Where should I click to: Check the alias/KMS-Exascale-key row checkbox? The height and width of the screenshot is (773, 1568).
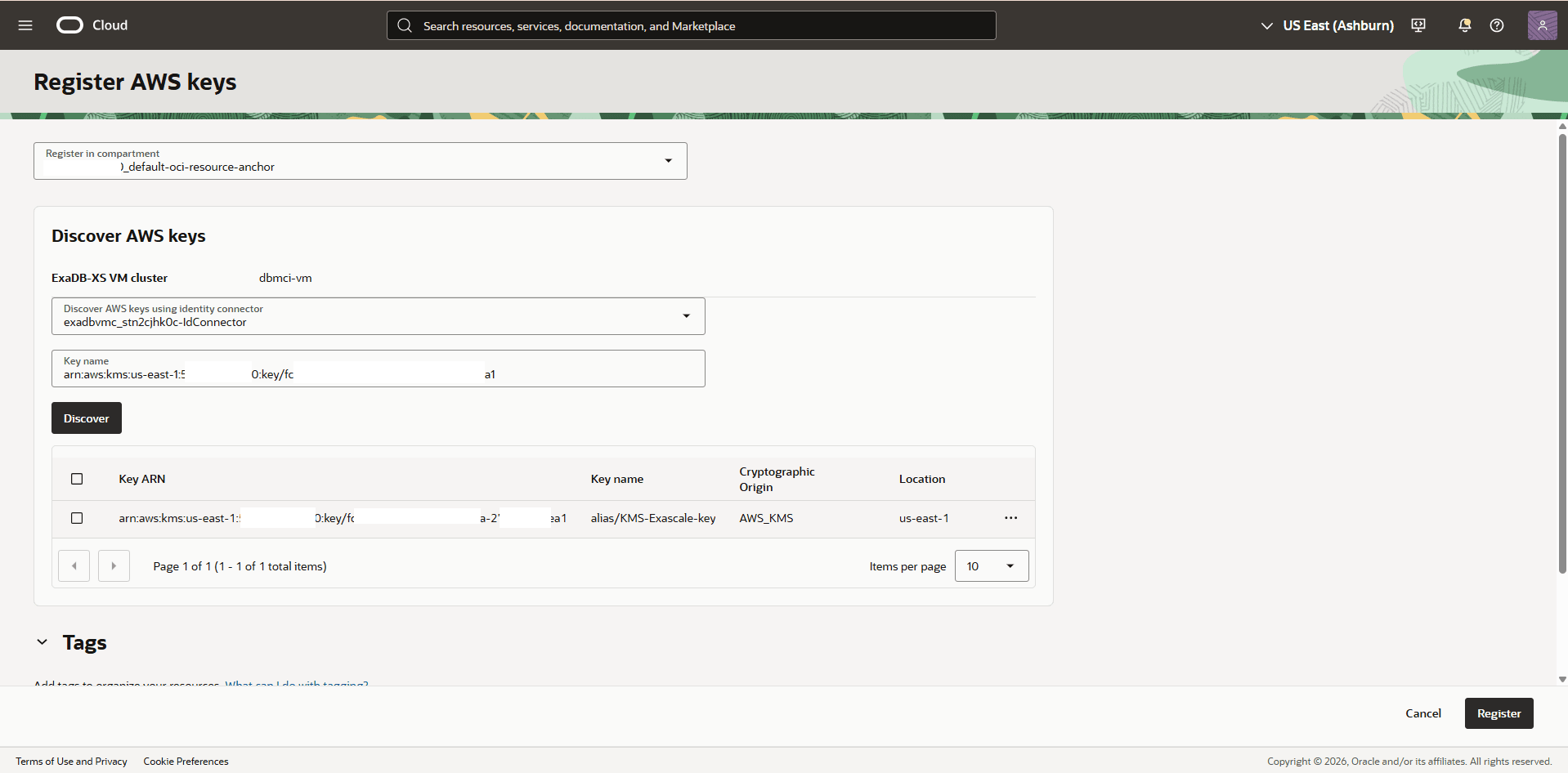[x=77, y=518]
